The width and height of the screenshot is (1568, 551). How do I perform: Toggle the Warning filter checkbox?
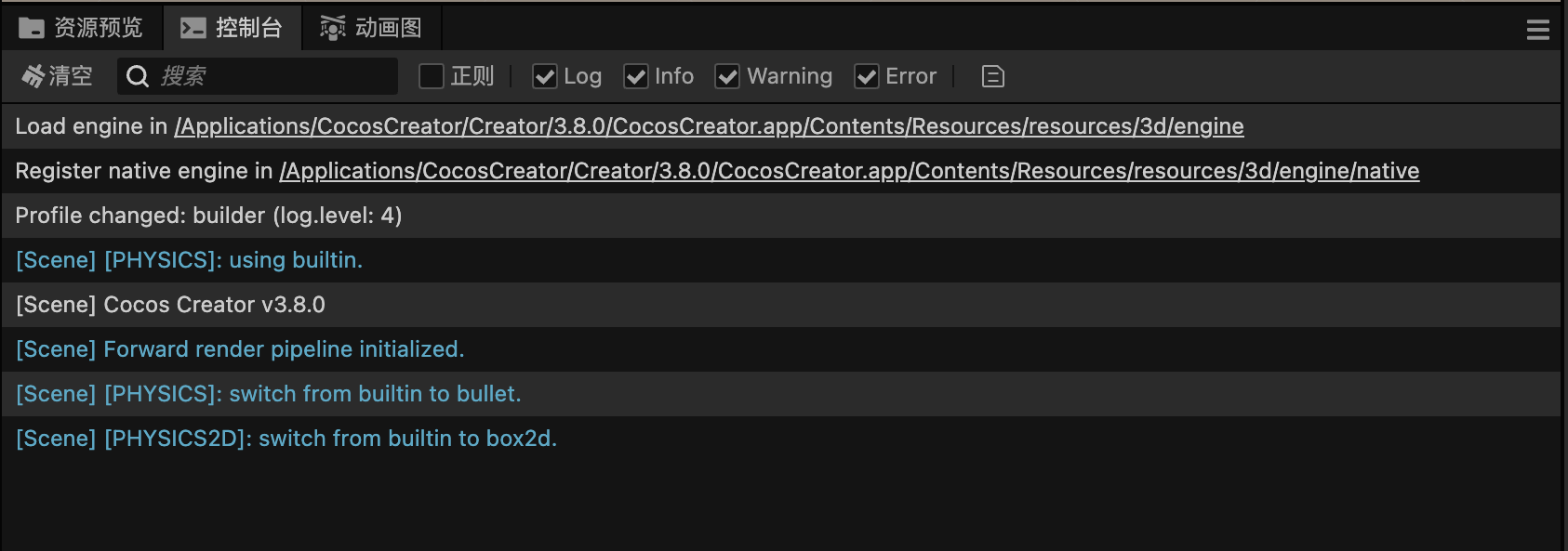point(727,76)
